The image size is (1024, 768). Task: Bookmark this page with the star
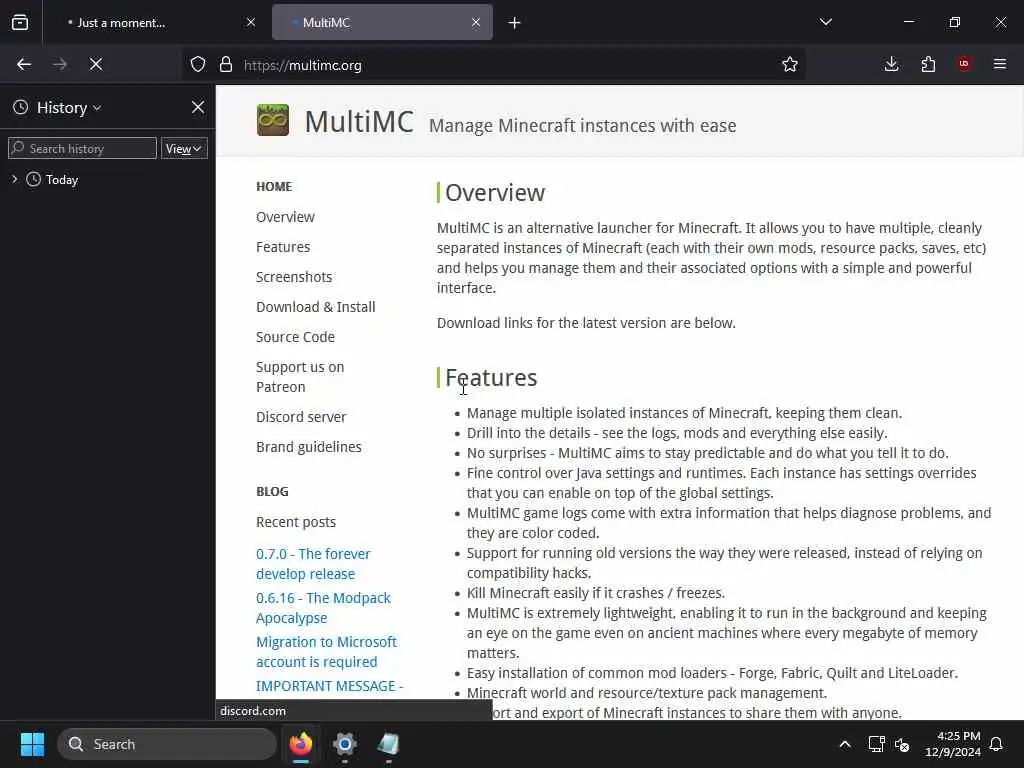790,64
